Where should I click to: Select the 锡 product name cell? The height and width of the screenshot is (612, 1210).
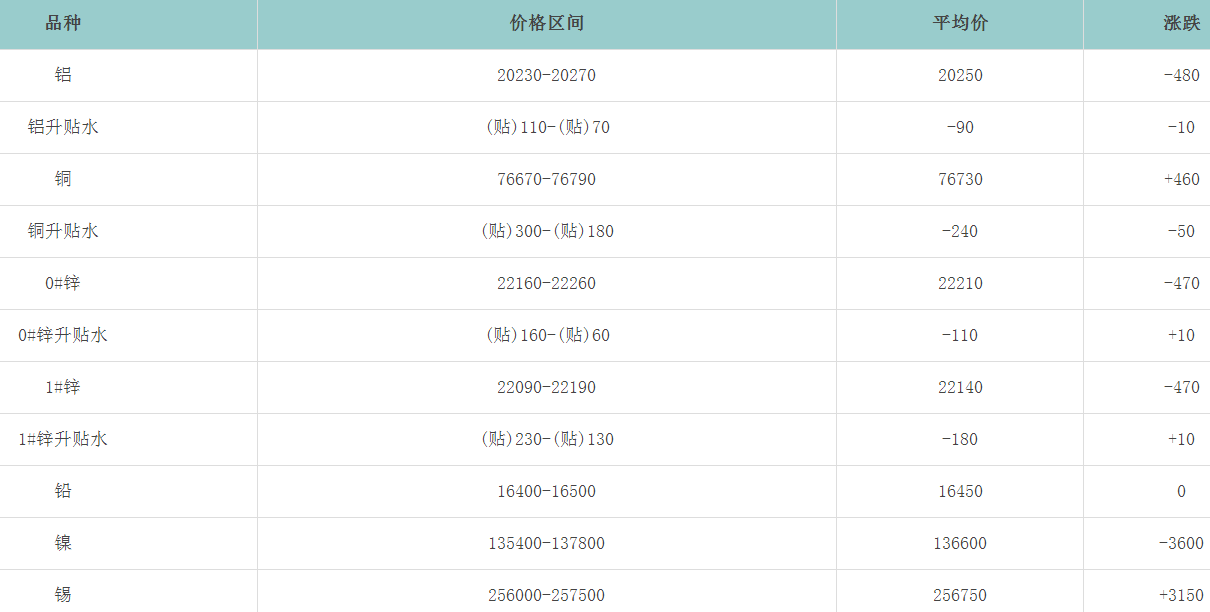click(x=63, y=595)
